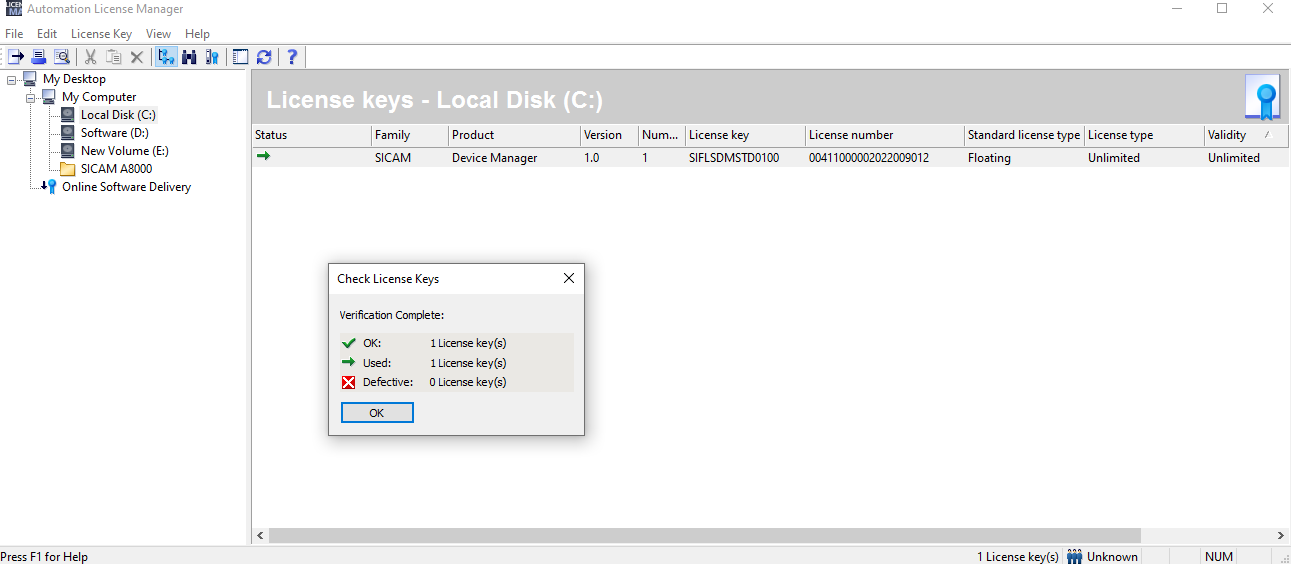The height and width of the screenshot is (564, 1291).
Task: Click '1 License key(s)' in status bar
Action: point(1018,557)
